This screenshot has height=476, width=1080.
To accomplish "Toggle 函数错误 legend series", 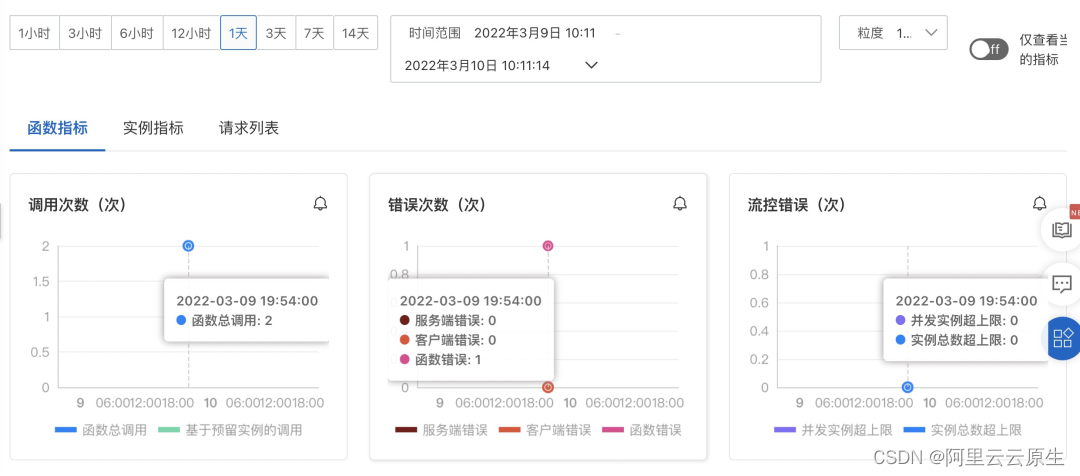I will tap(641, 430).
